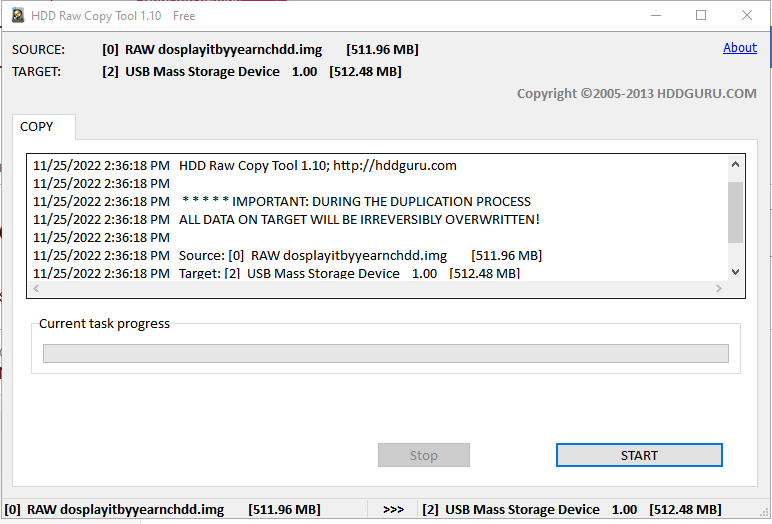This screenshot has width=772, height=524.
Task: Click the log line starting with 'Source: [0]'
Action: tap(360, 256)
